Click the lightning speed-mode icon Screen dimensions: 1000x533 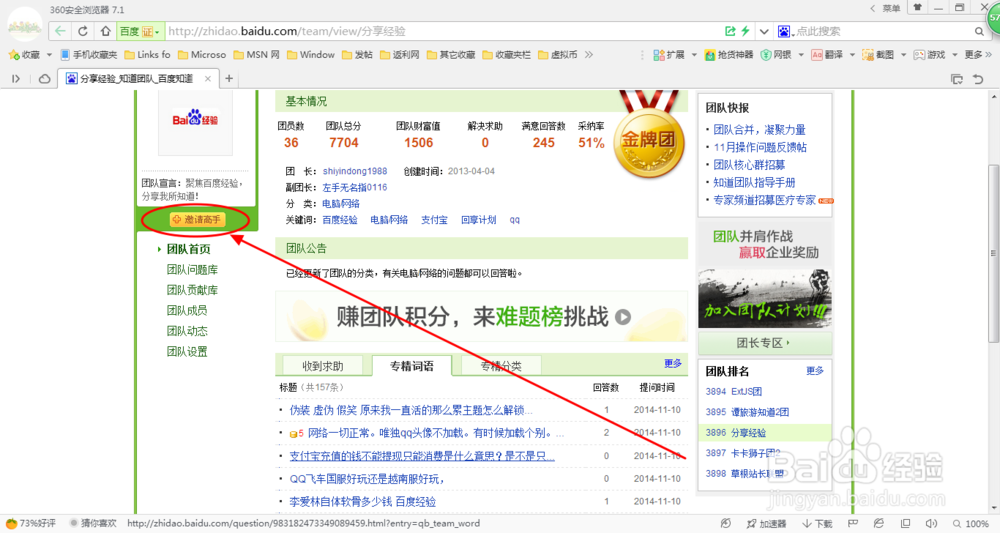click(745, 31)
